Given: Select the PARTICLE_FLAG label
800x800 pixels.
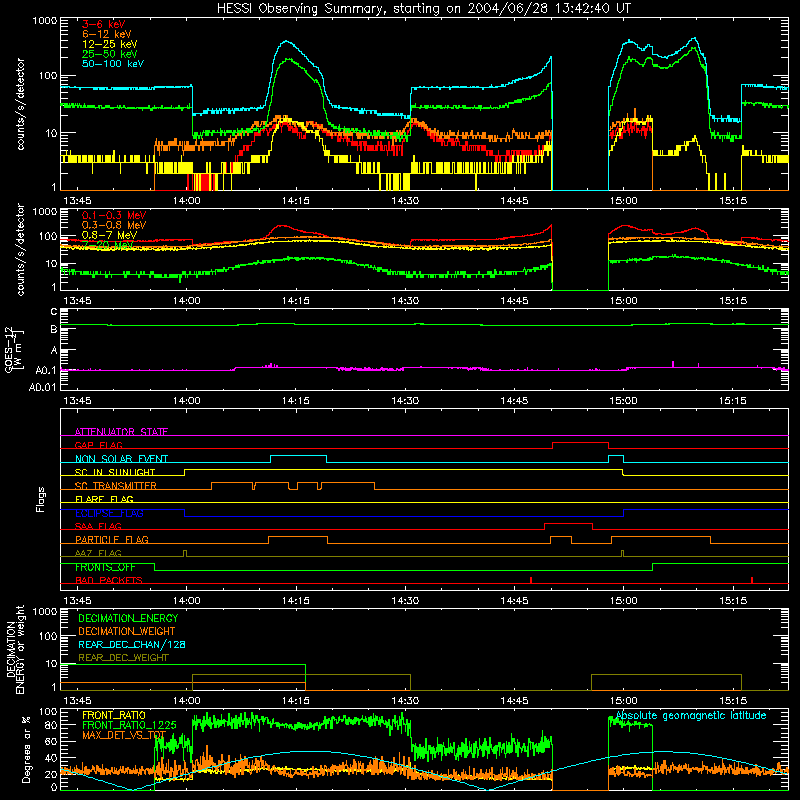Looking at the screenshot, I should [x=112, y=539].
